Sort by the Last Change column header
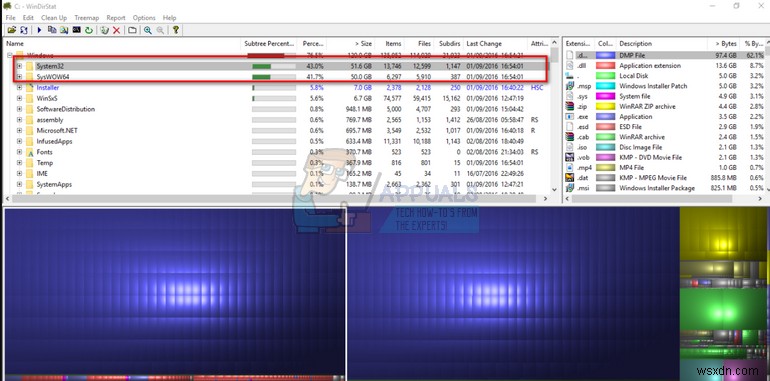 tap(495, 44)
